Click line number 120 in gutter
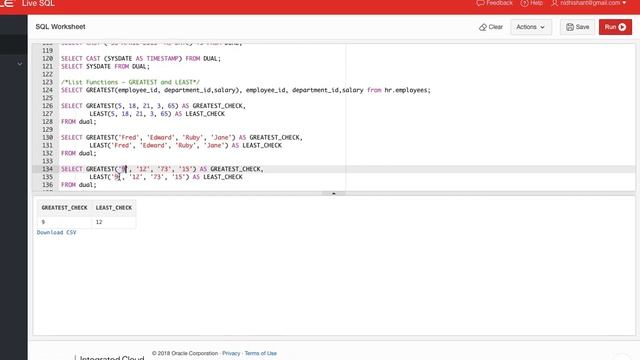640x360 pixels. [47, 59]
